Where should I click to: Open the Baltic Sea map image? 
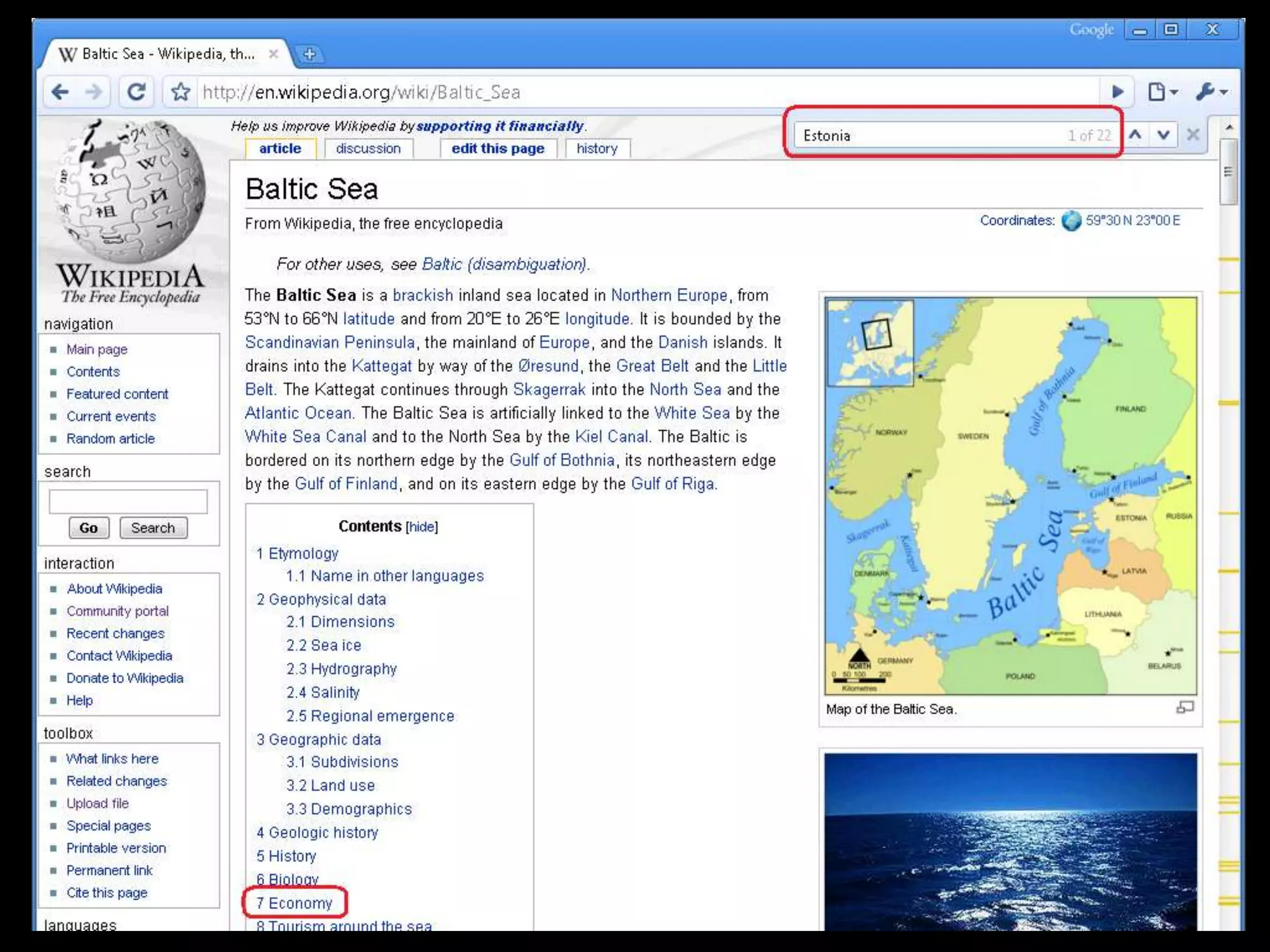click(1011, 496)
